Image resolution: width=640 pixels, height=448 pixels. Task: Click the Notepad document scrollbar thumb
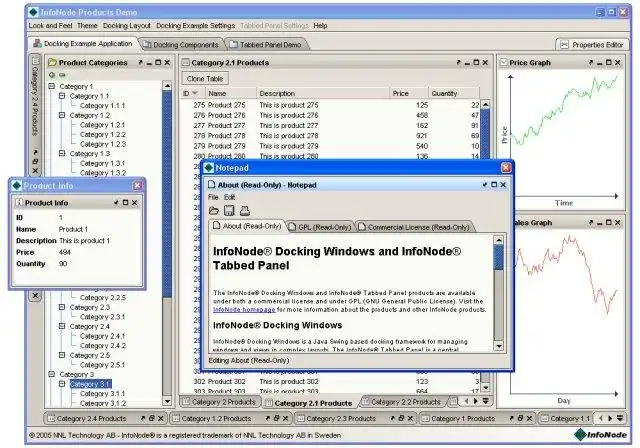[498, 257]
